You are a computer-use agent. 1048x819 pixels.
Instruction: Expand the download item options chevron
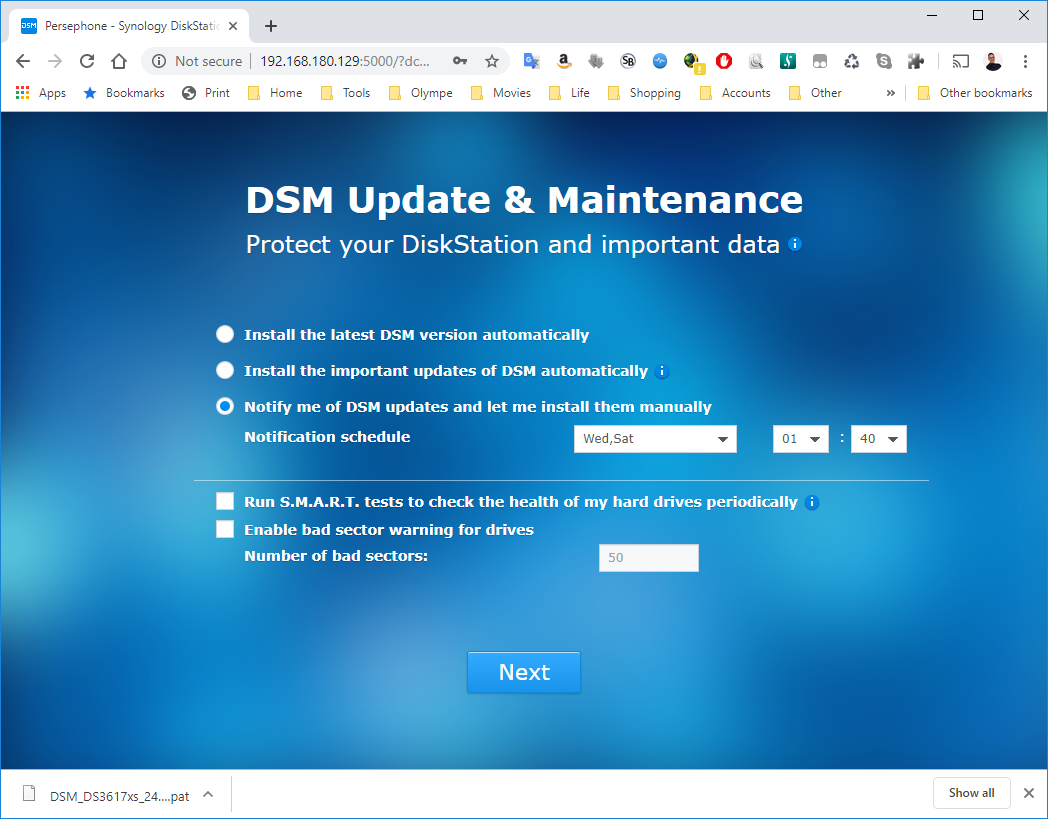click(x=209, y=795)
